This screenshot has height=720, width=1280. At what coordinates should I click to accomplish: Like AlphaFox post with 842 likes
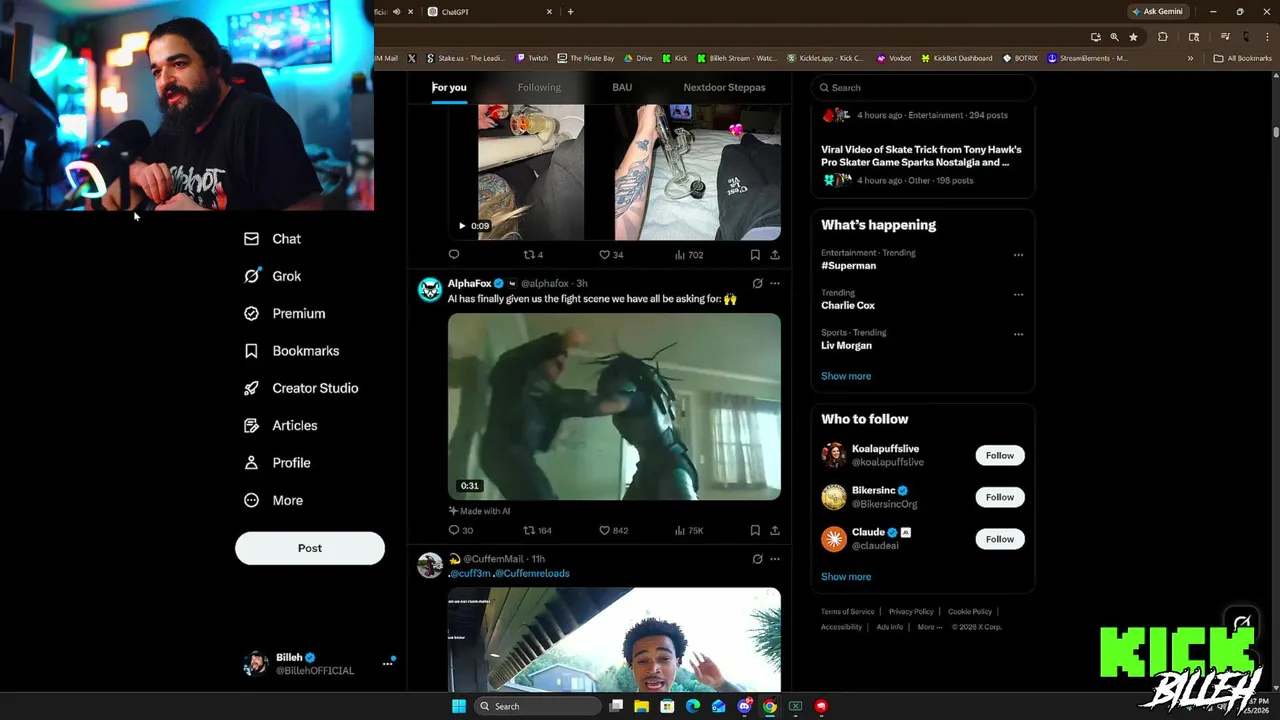(613, 530)
